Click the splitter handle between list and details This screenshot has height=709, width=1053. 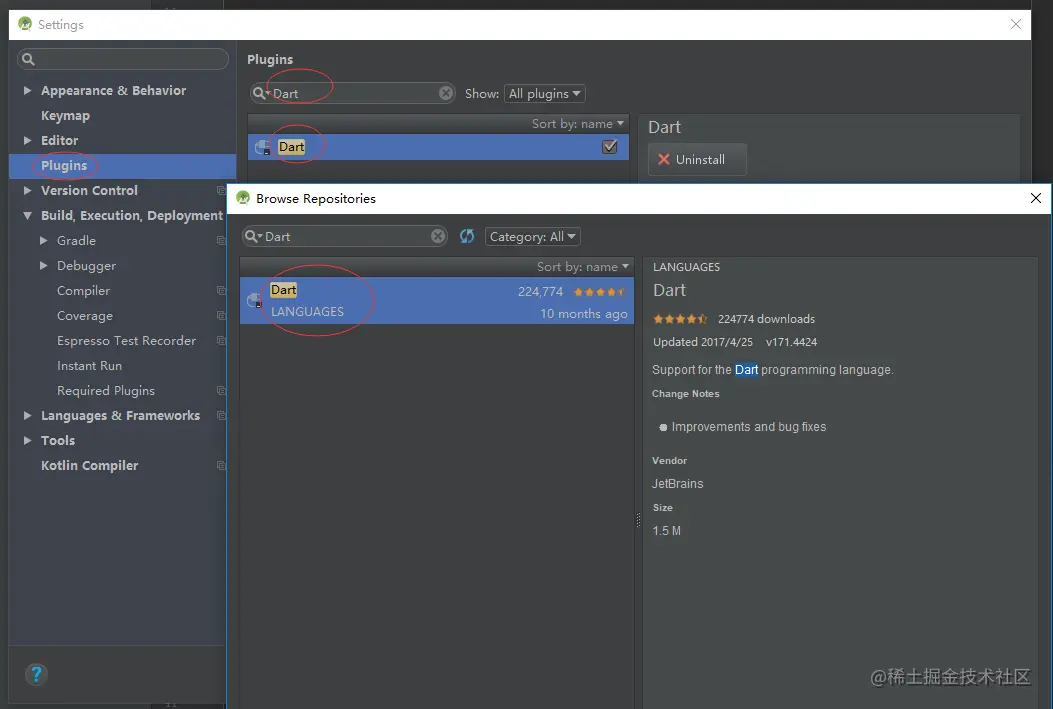point(638,520)
